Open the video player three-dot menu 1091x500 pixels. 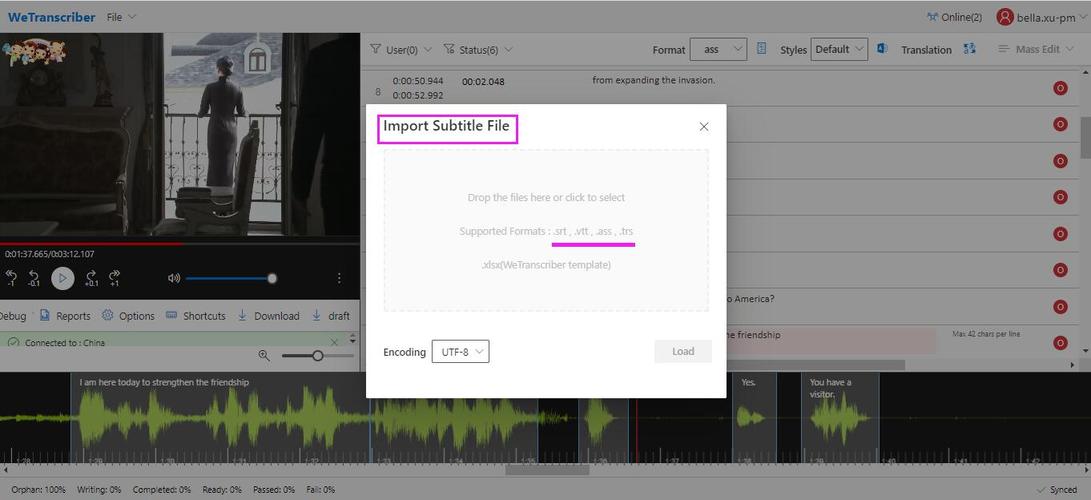(339, 278)
